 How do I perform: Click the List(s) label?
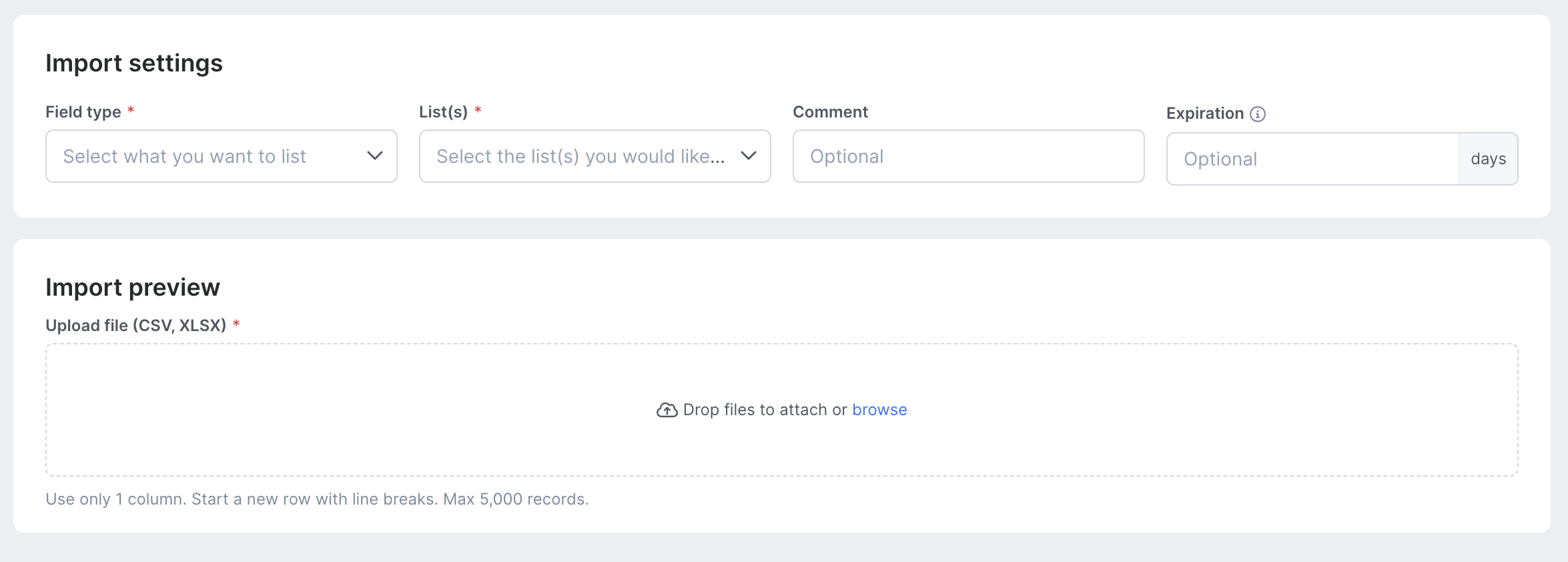pyautogui.click(x=444, y=112)
